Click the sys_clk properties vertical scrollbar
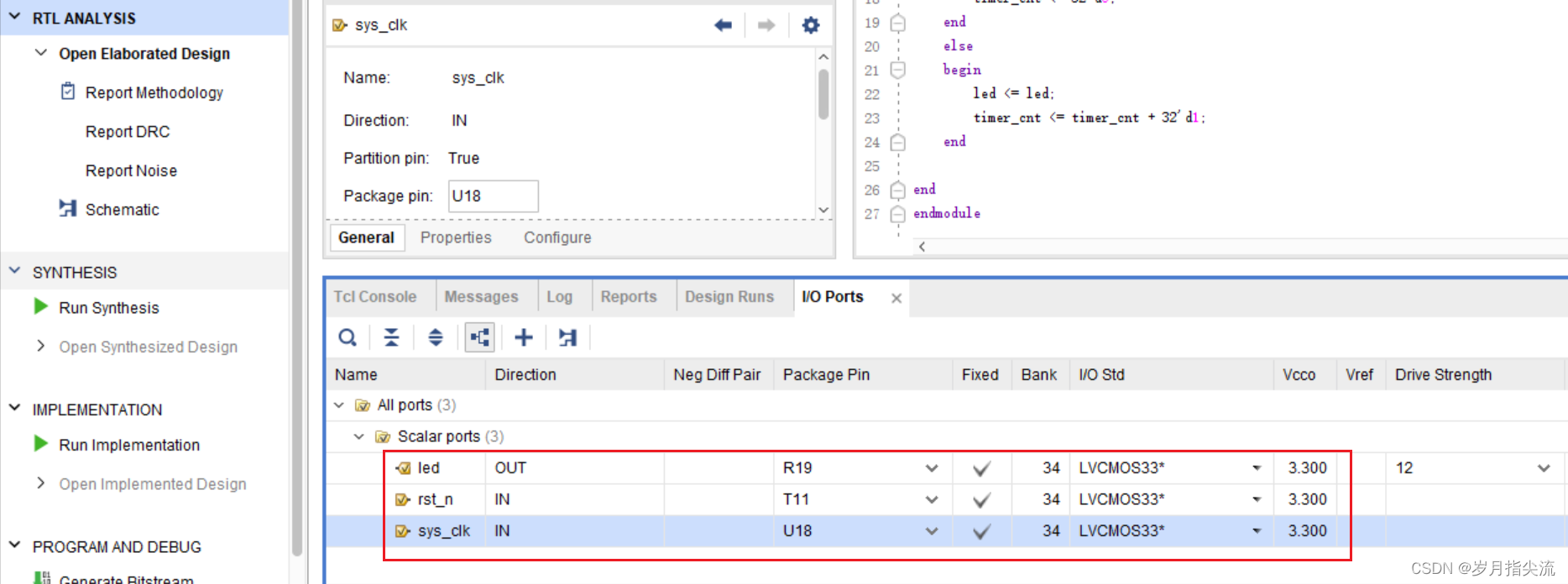The image size is (1568, 584). point(823,94)
